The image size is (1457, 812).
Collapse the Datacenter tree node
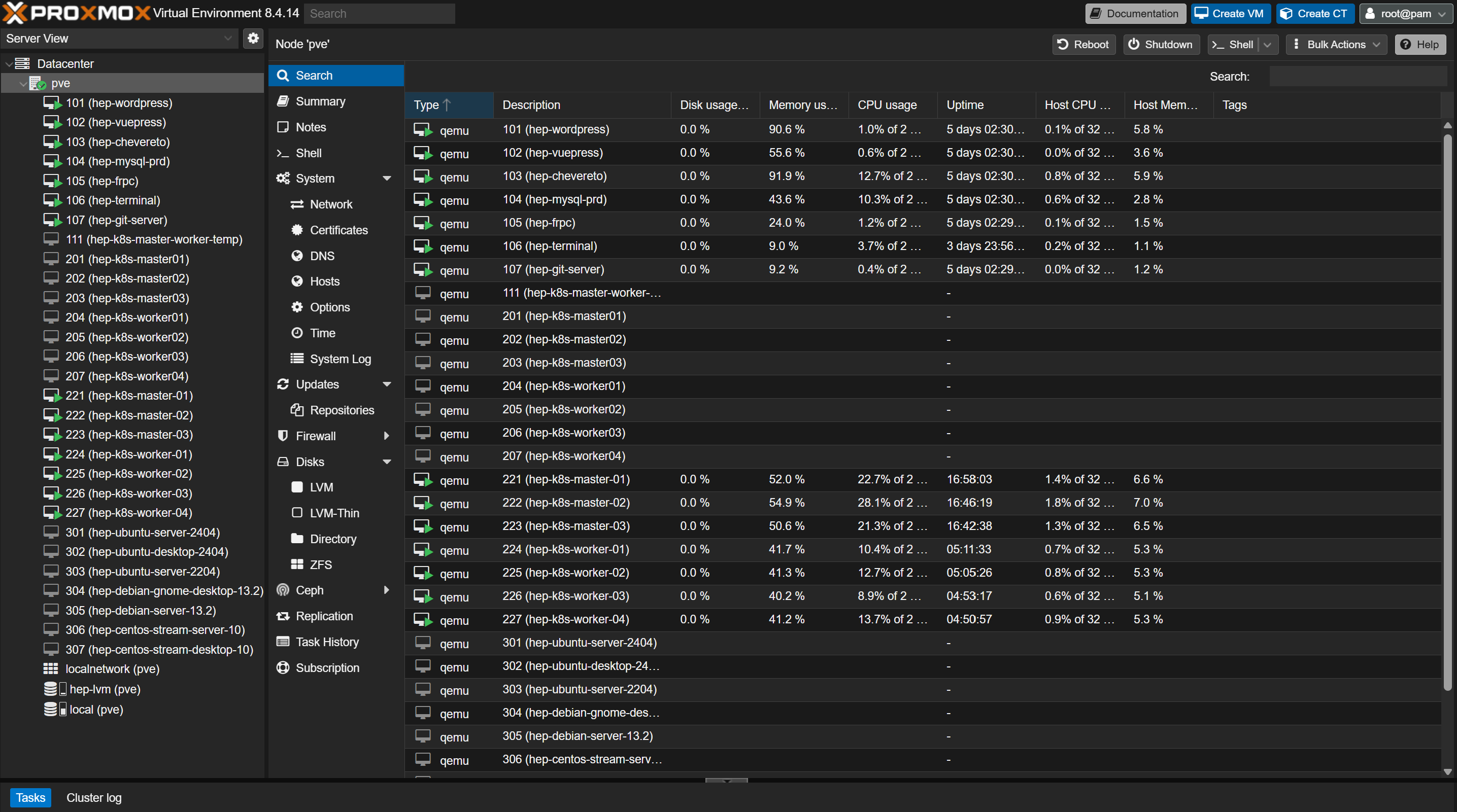click(9, 64)
